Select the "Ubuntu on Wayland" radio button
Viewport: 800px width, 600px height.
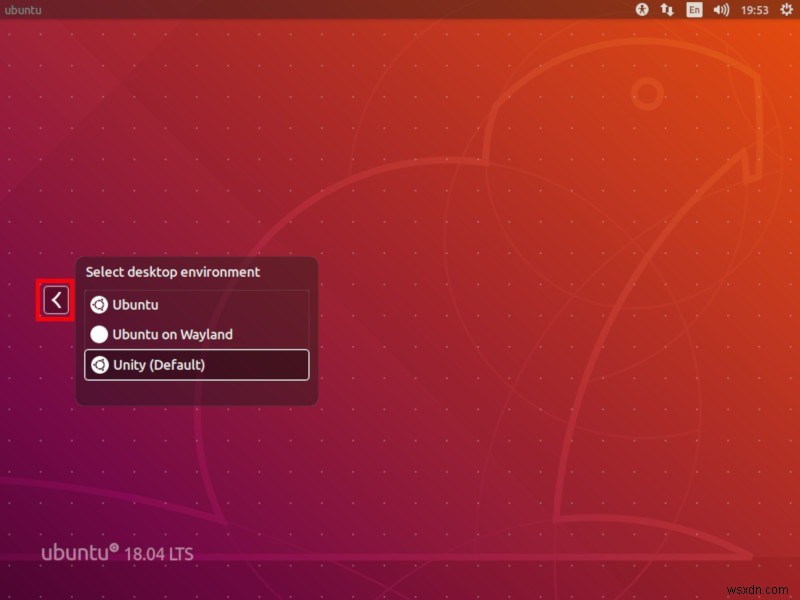pos(99,335)
